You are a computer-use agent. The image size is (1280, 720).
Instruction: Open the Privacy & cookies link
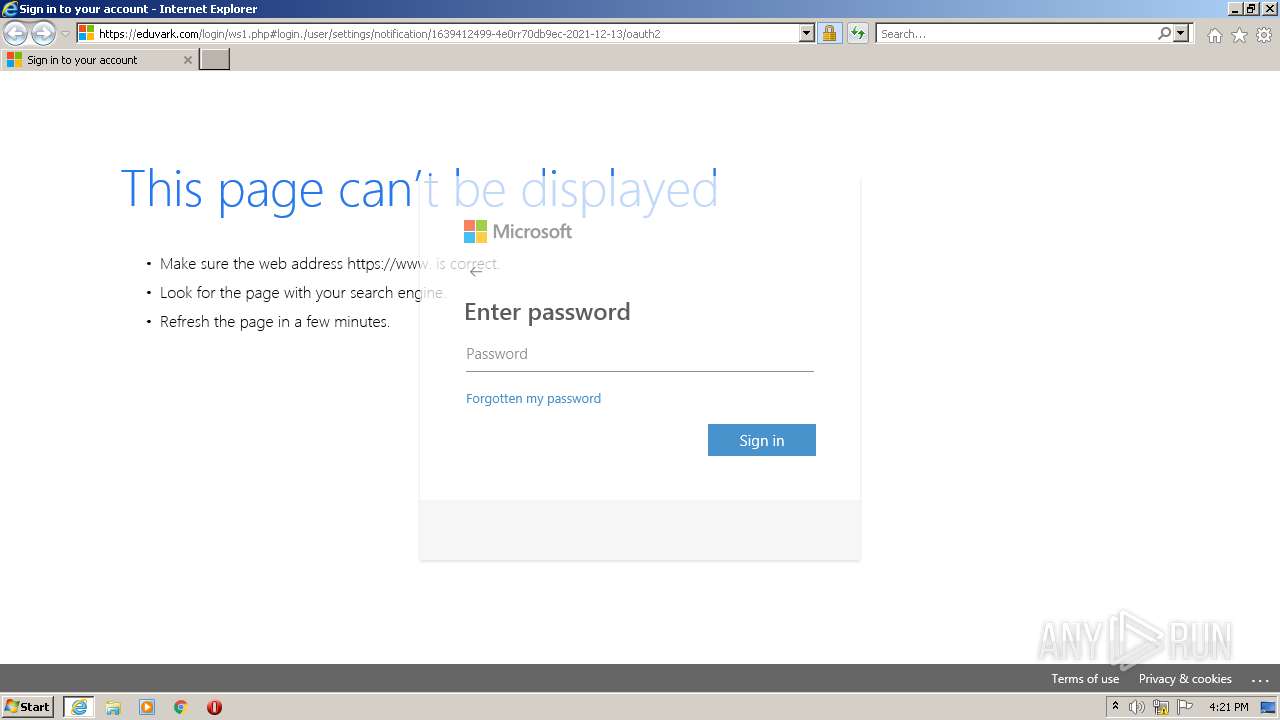point(1185,679)
